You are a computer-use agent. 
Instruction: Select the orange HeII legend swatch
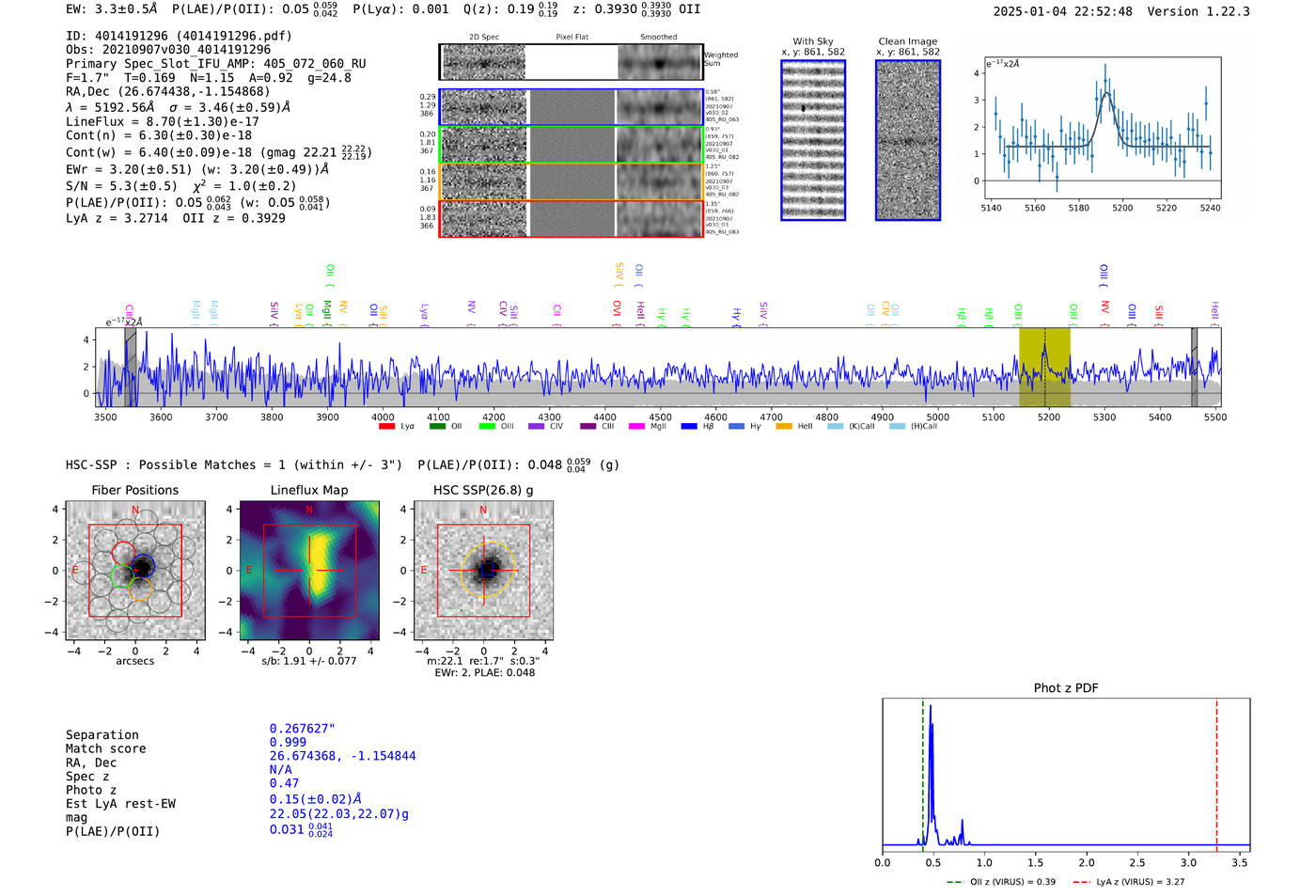[784, 427]
